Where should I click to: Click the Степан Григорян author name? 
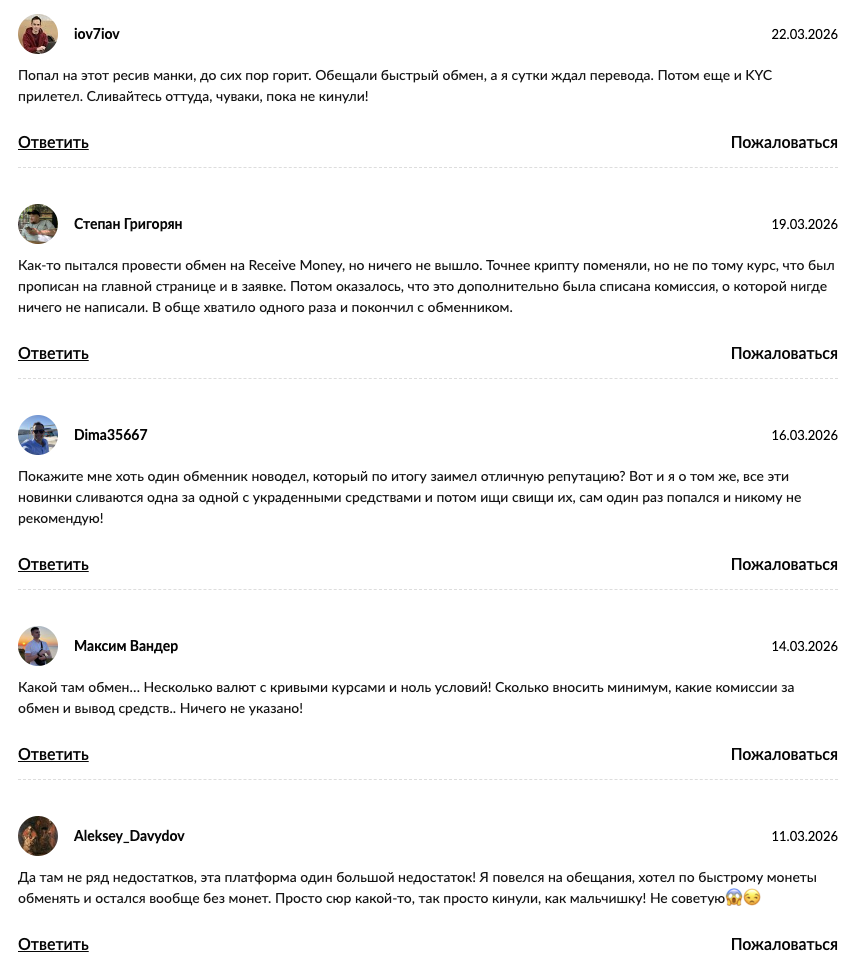[x=128, y=224]
